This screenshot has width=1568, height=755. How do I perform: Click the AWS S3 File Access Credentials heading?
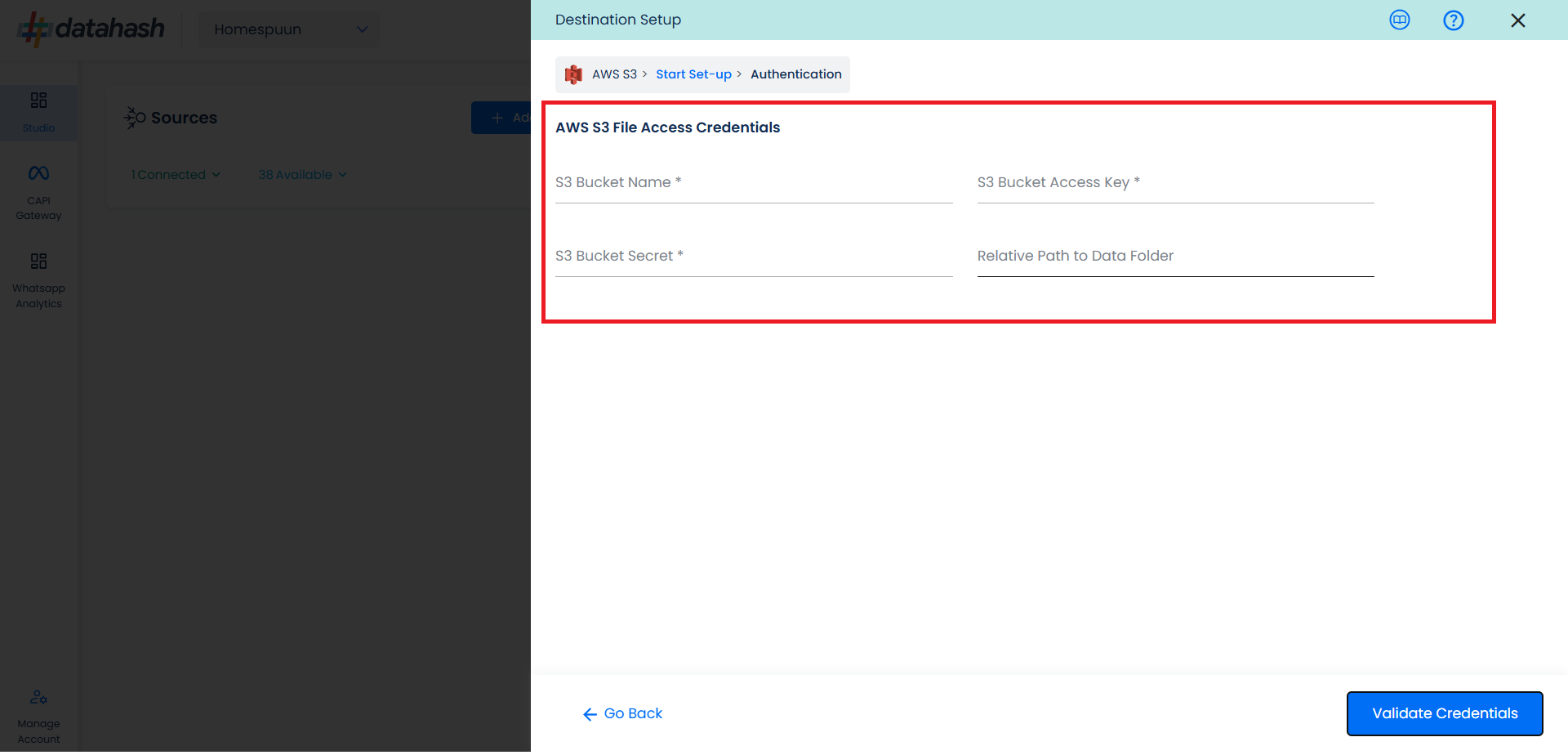(667, 127)
